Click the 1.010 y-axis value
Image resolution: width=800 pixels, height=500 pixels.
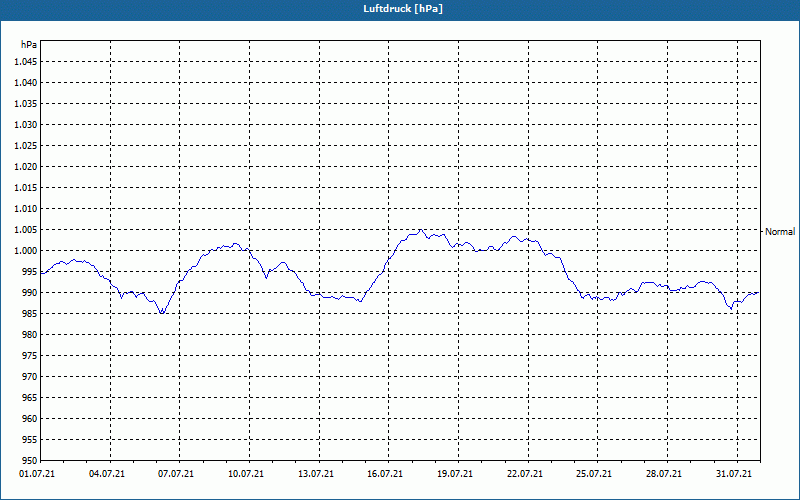pyautogui.click(x=26, y=209)
